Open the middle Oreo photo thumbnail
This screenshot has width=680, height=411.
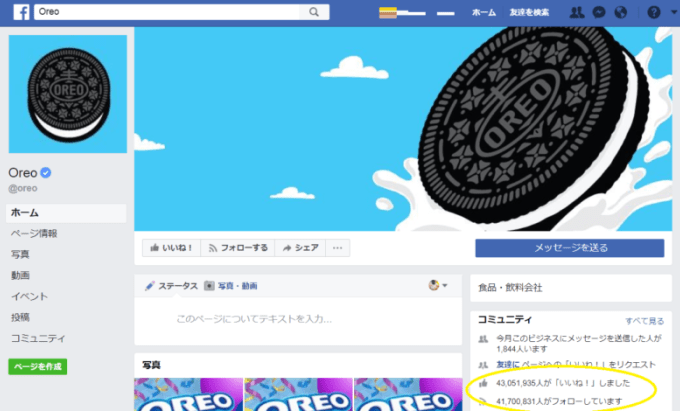click(298, 395)
